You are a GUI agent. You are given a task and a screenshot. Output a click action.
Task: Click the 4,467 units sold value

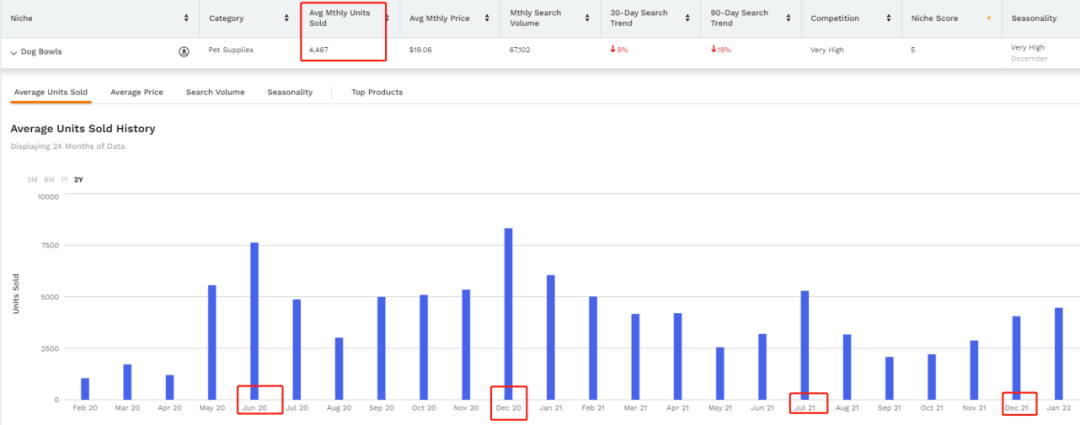tap(319, 50)
